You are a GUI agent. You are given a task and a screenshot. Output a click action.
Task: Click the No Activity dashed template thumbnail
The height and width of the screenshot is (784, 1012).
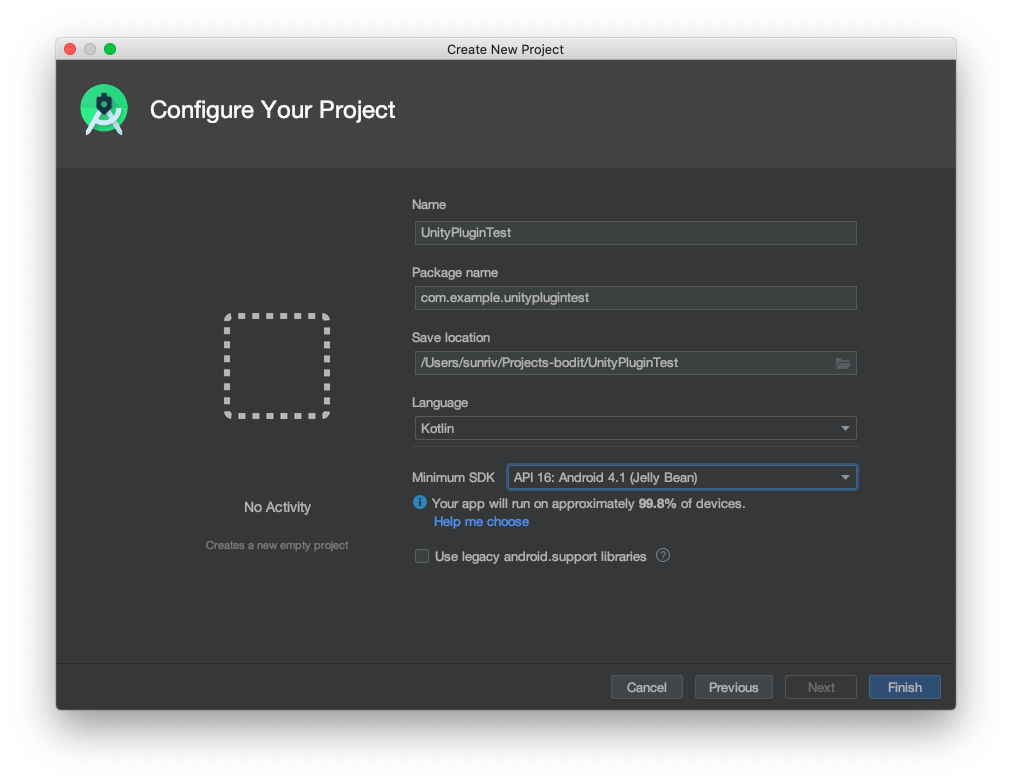[277, 366]
